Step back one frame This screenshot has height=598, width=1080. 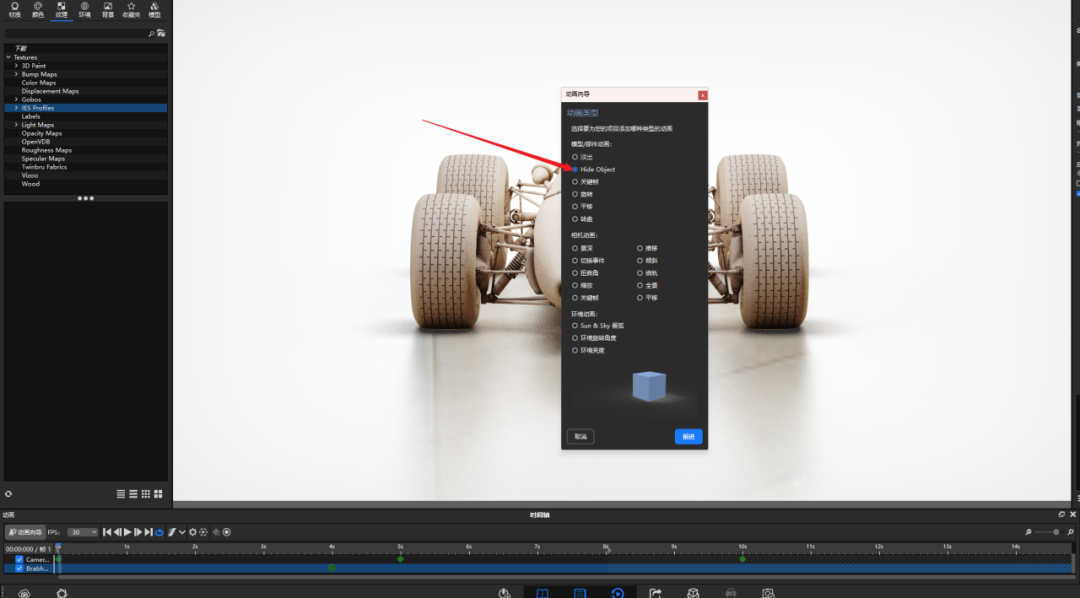click(117, 532)
